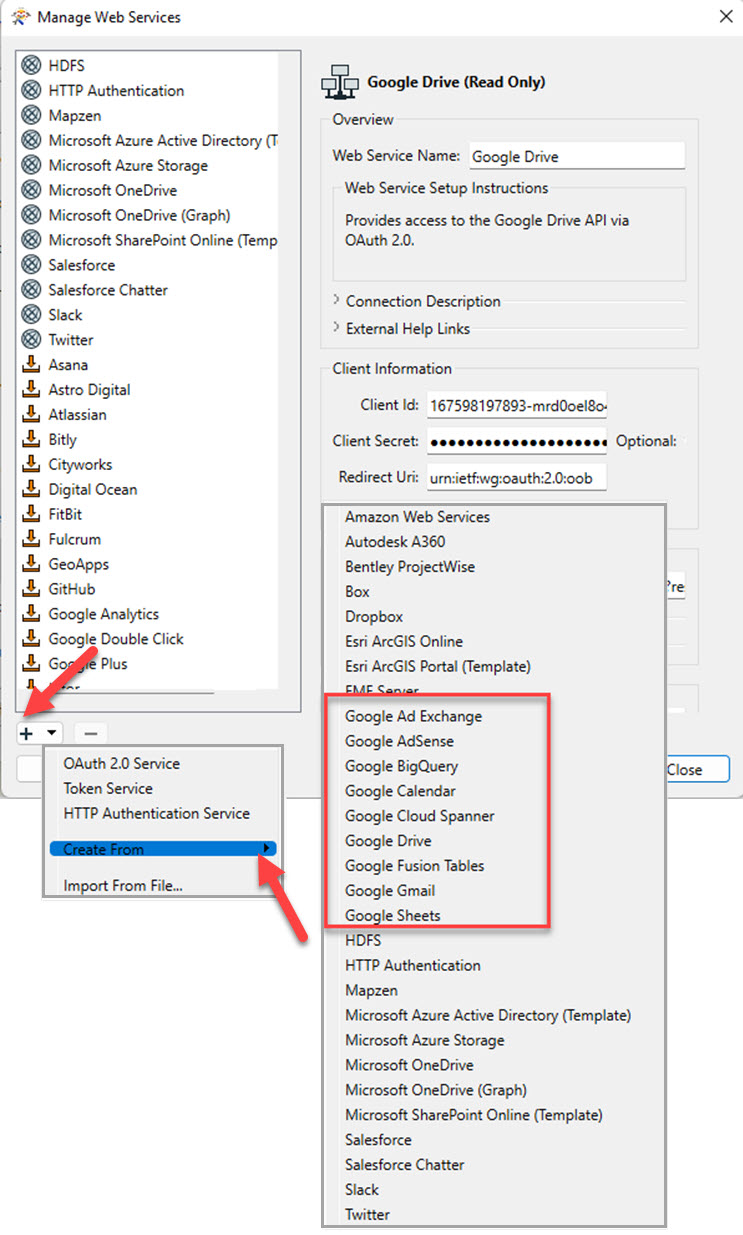Select HTTP Authentication in service list
This screenshot has height=1235, width=743.
pyautogui.click(x=116, y=90)
